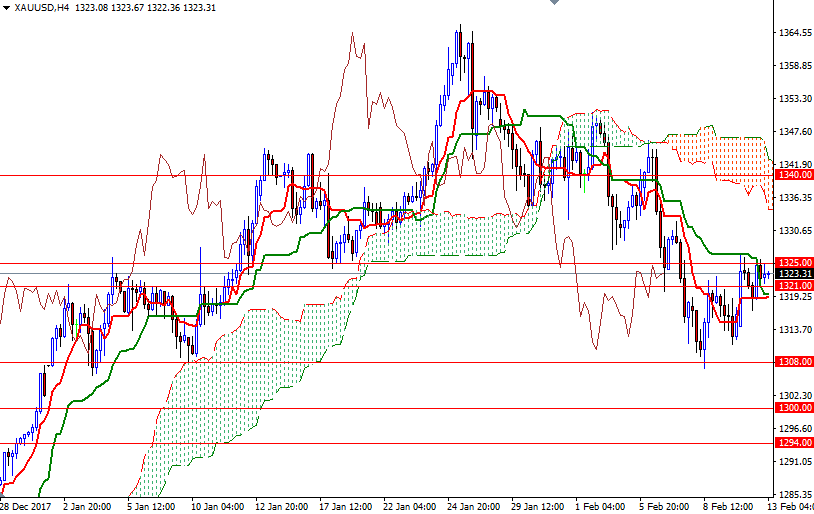
Task: Click the 1 Feb 04:00 time label
Action: tap(600, 507)
